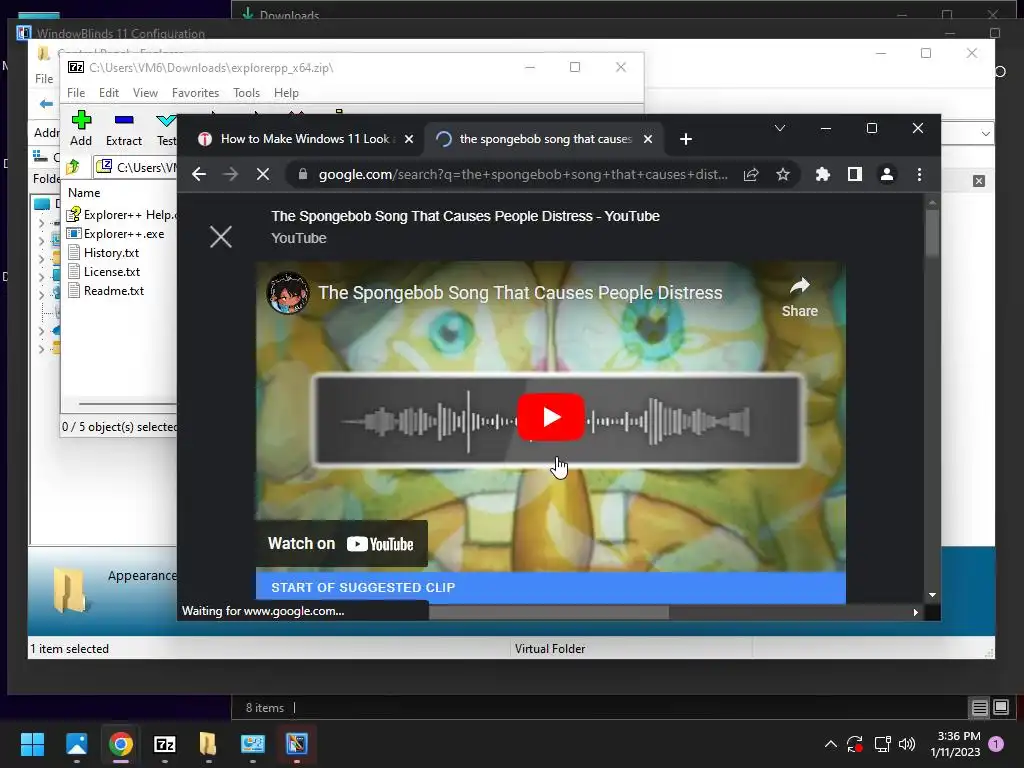Open Chrome extensions puzzle icon
This screenshot has height=768, width=1024.
(x=823, y=174)
